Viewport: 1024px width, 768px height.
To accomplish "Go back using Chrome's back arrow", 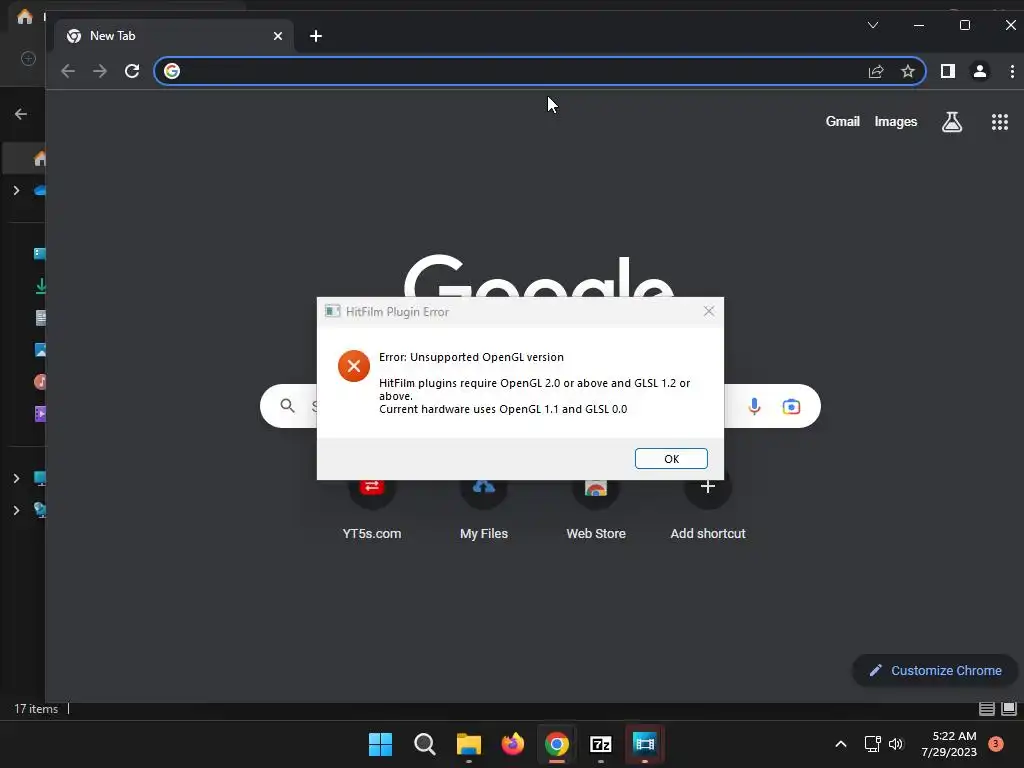I will [68, 71].
